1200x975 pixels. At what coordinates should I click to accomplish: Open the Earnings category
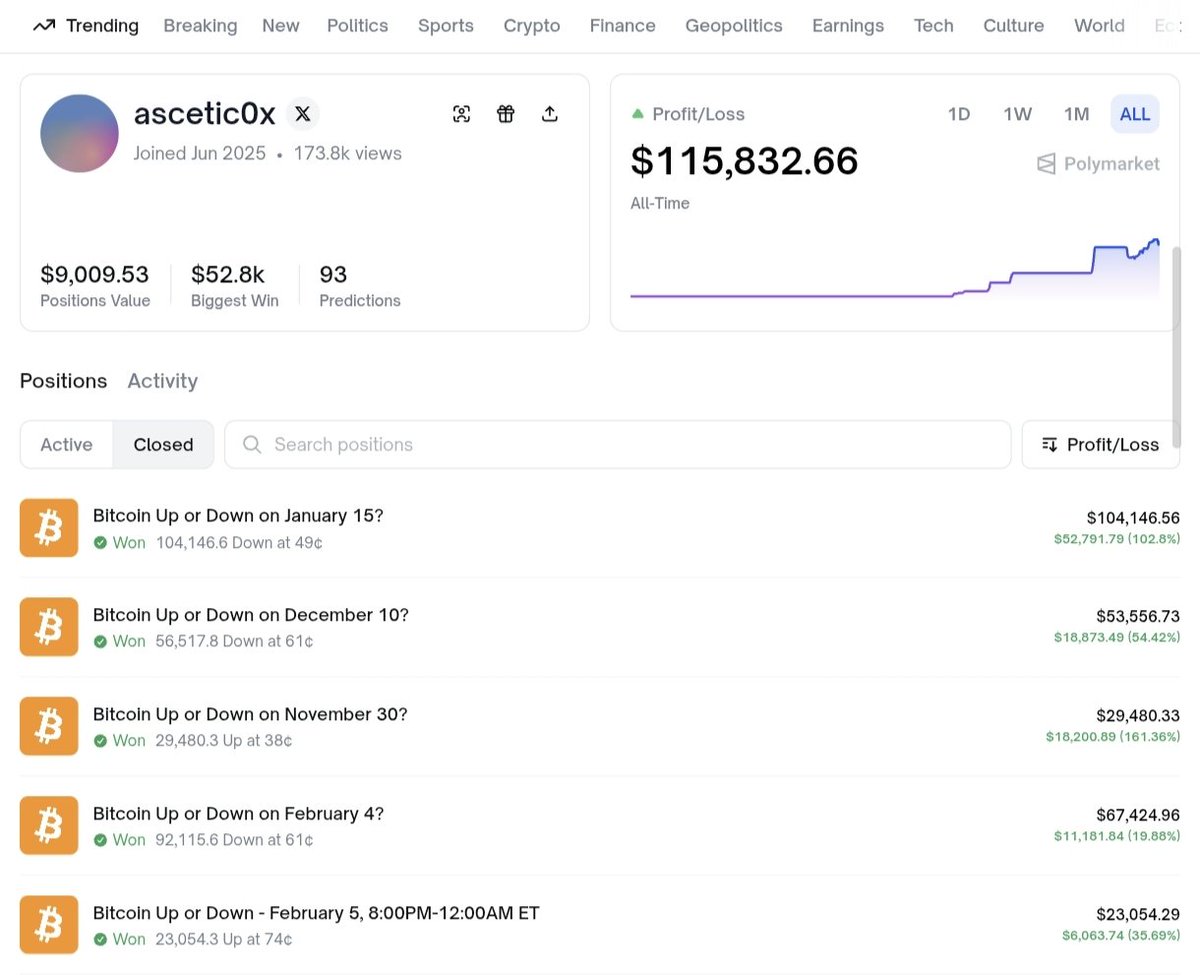[848, 26]
